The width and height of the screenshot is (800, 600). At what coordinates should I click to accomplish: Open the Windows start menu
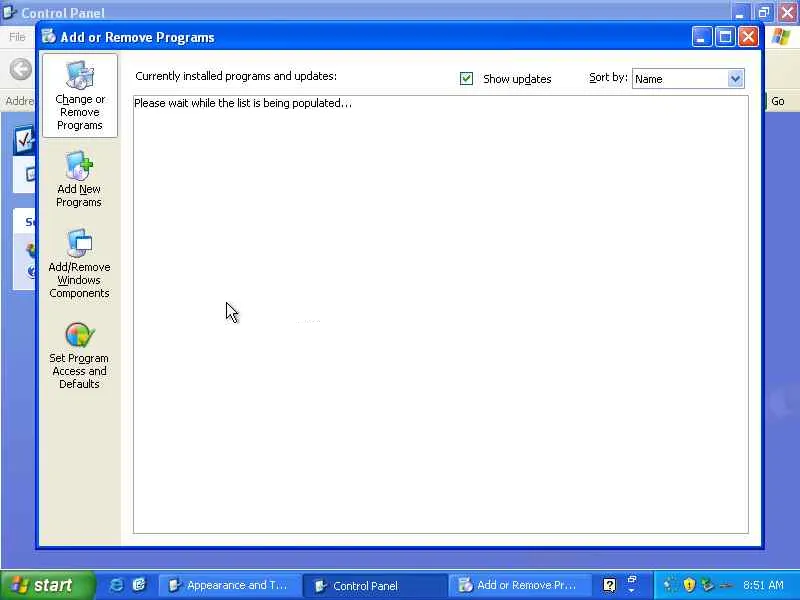47,585
